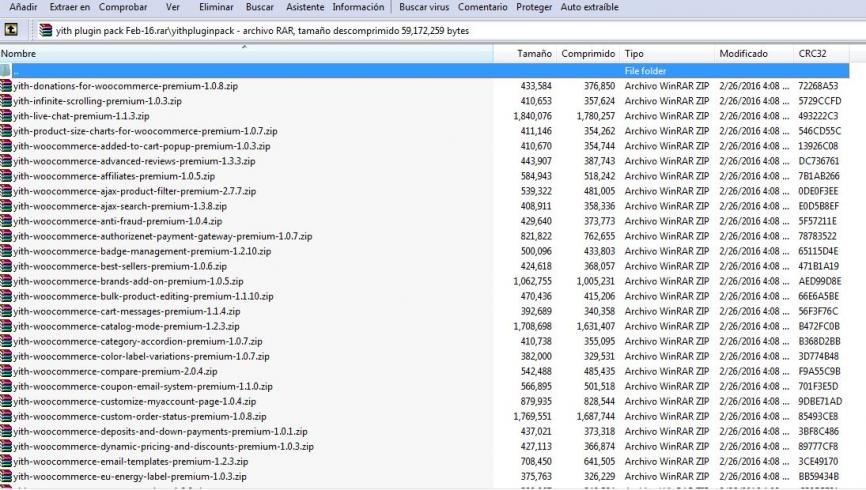Click the RAR archive icon in path bar

46,30
